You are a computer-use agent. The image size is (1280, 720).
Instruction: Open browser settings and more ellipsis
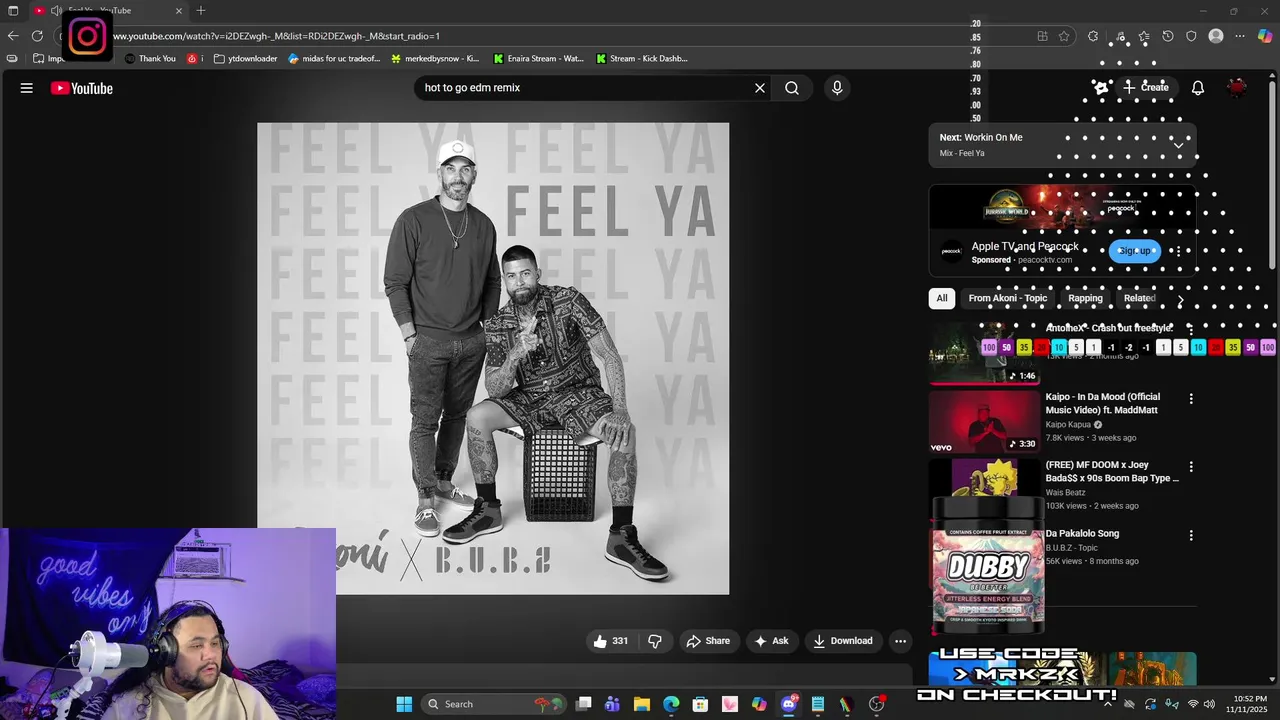1240,36
